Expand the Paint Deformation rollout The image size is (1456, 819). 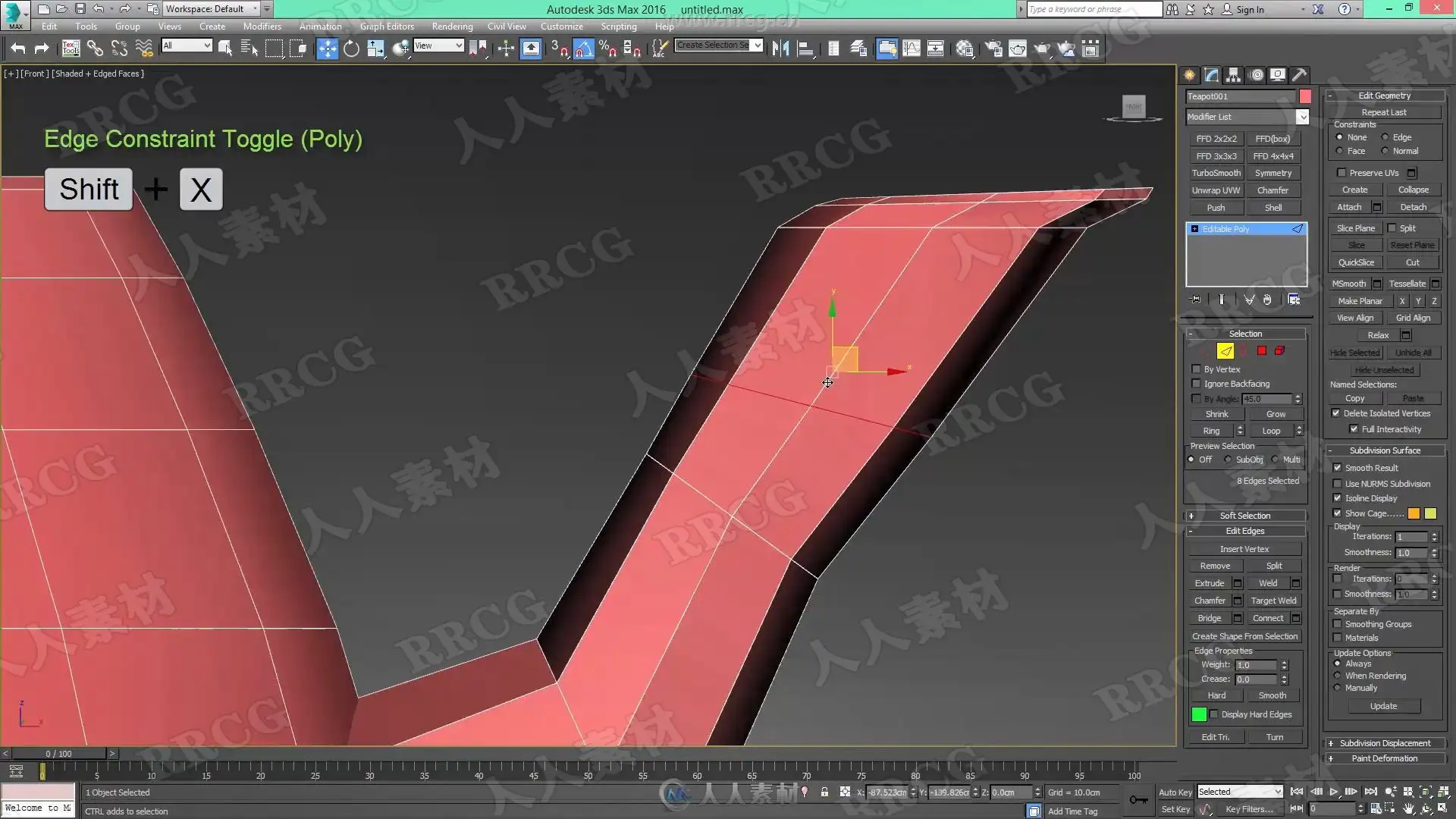(x=1384, y=758)
